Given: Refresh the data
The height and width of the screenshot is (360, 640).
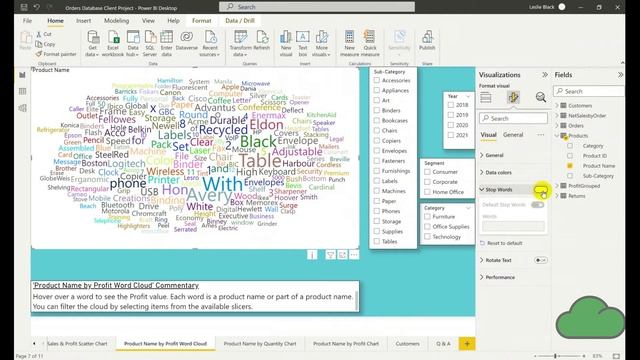Looking at the screenshot, I should click(x=262, y=41).
